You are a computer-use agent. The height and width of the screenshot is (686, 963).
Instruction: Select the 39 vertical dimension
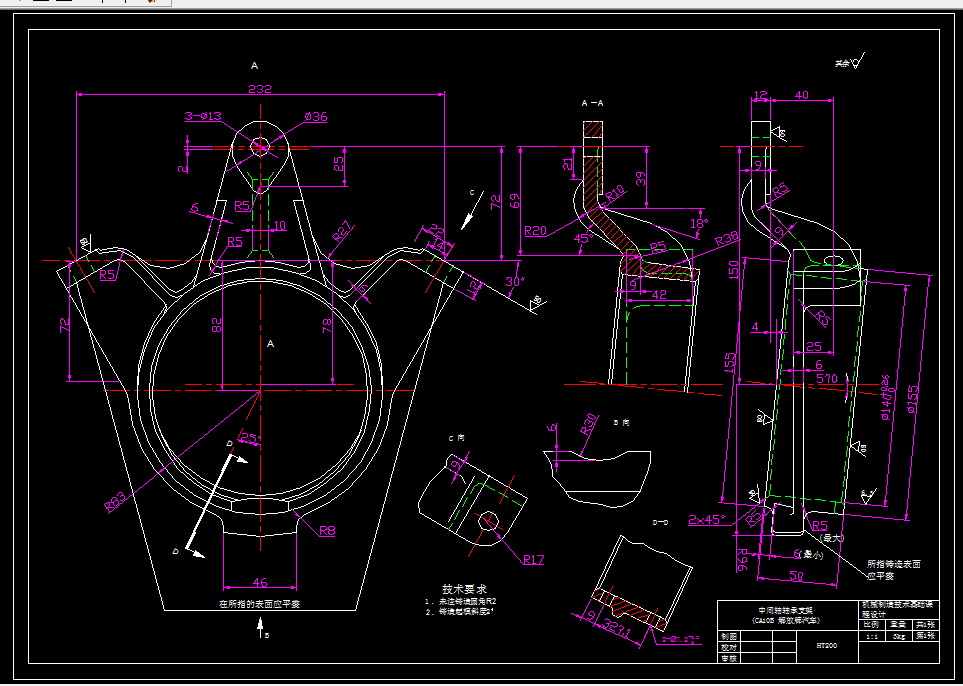[640, 179]
